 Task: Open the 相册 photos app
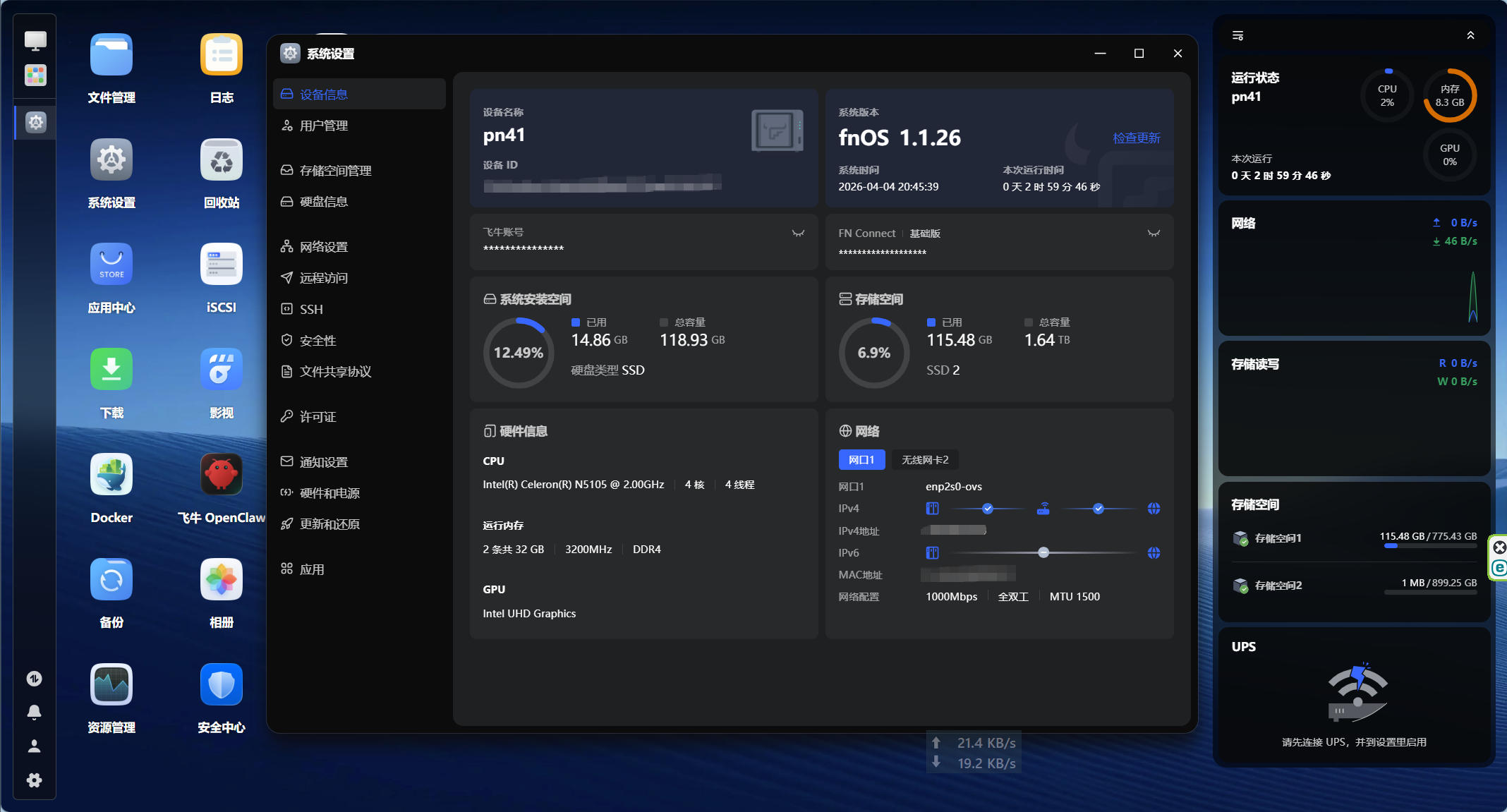tap(221, 580)
